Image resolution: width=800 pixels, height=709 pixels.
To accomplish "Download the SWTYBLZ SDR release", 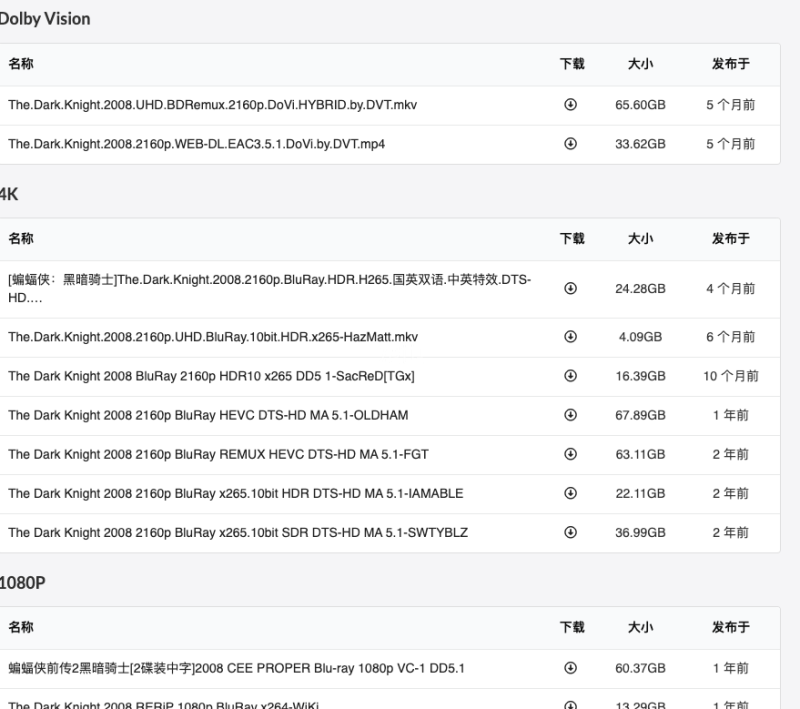I will click(571, 533).
